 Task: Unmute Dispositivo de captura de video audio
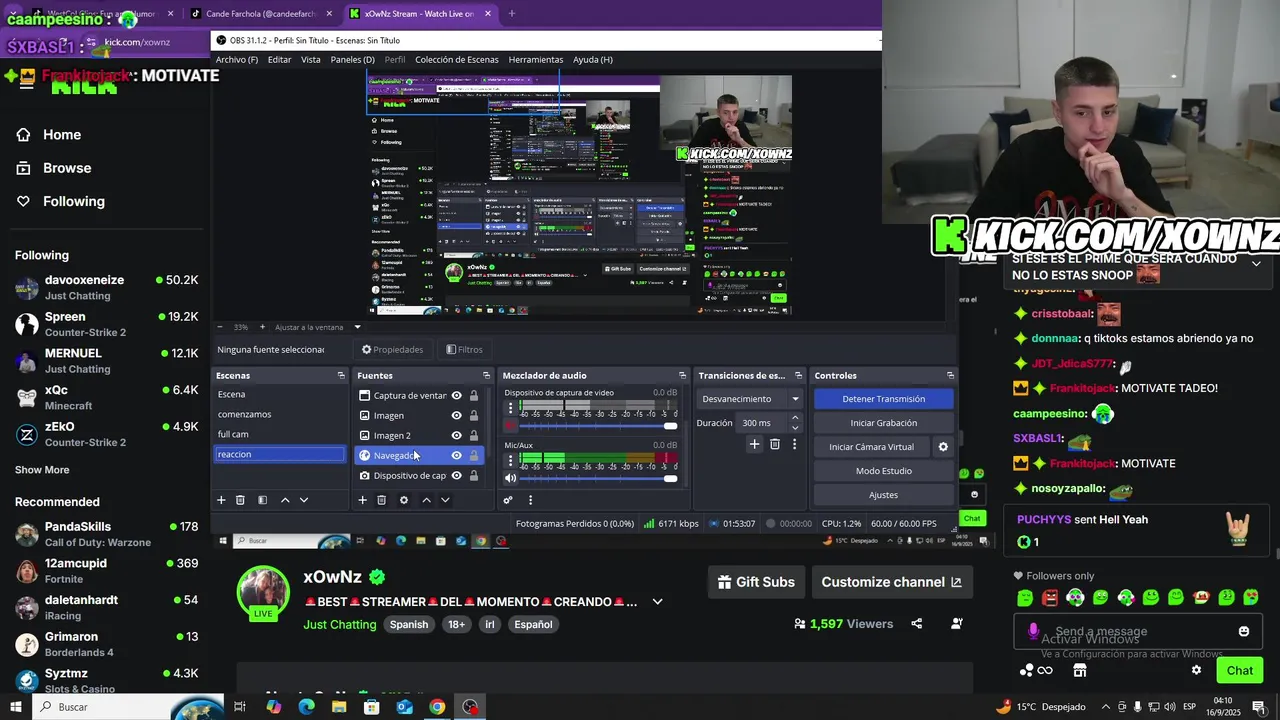pos(511,426)
